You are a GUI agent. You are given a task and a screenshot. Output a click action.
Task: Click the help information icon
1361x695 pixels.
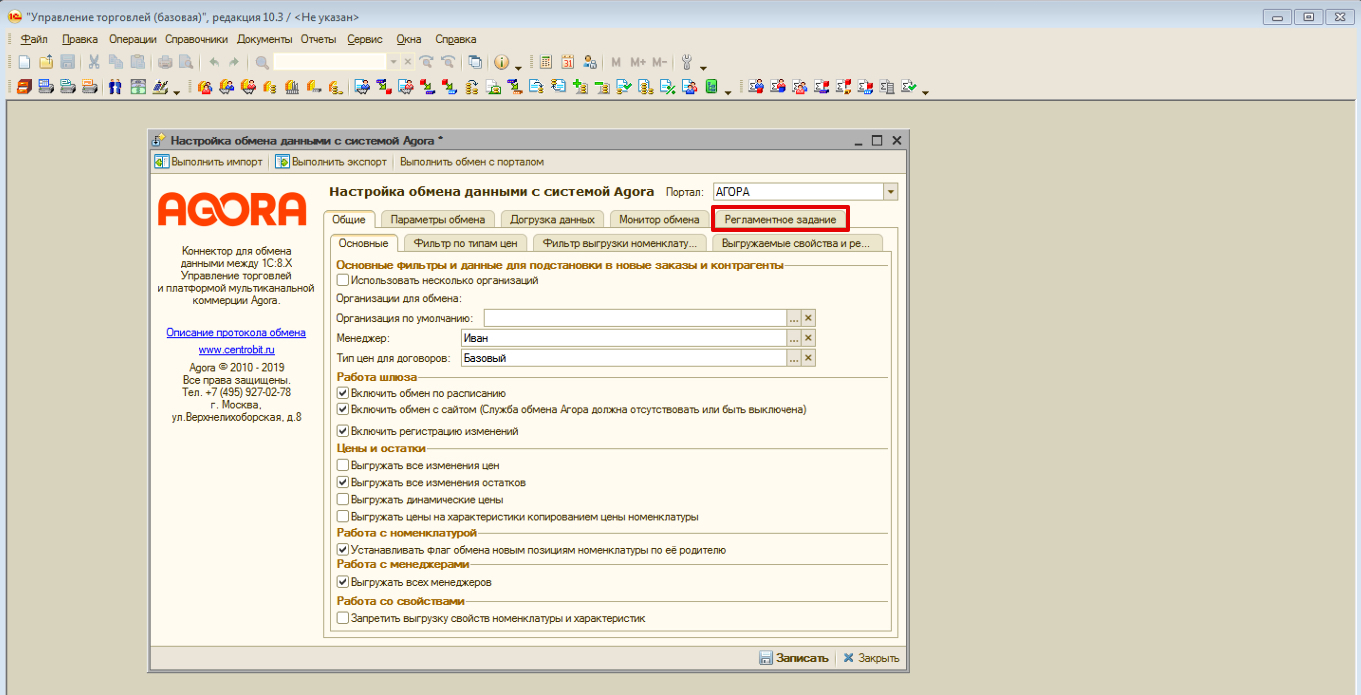coord(502,62)
